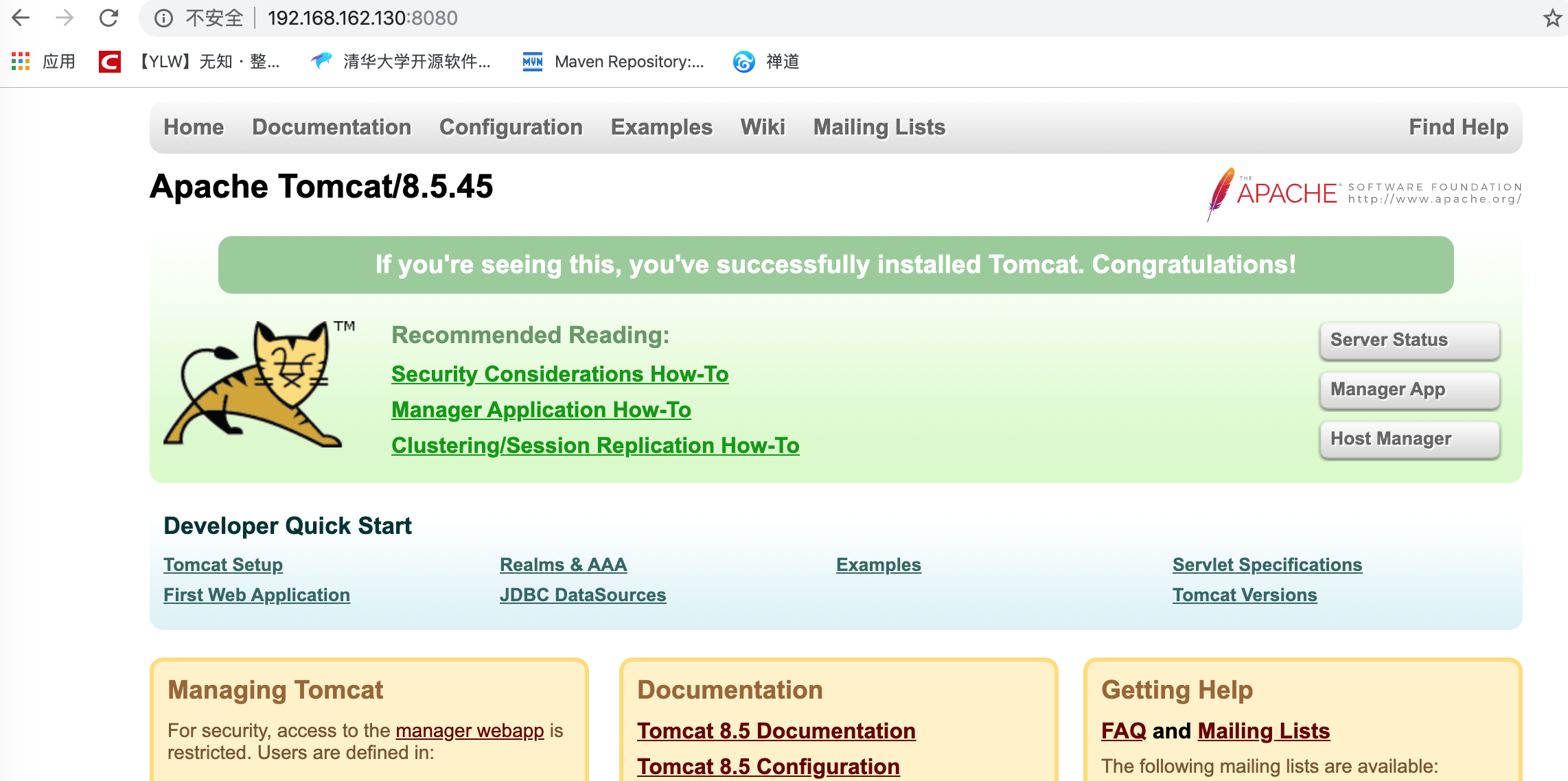The image size is (1568, 781).
Task: Open the Servlet Specifications link
Action: [x=1267, y=565]
